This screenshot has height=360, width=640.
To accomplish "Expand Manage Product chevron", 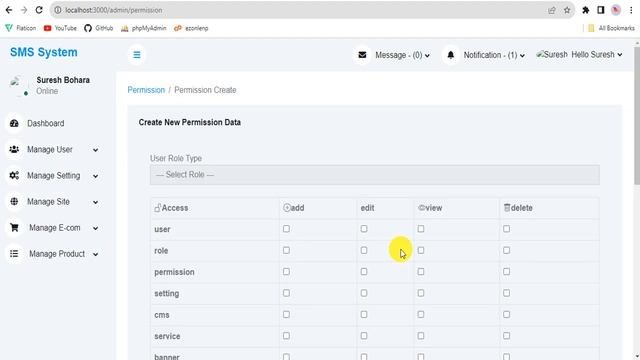I will 96,254.
